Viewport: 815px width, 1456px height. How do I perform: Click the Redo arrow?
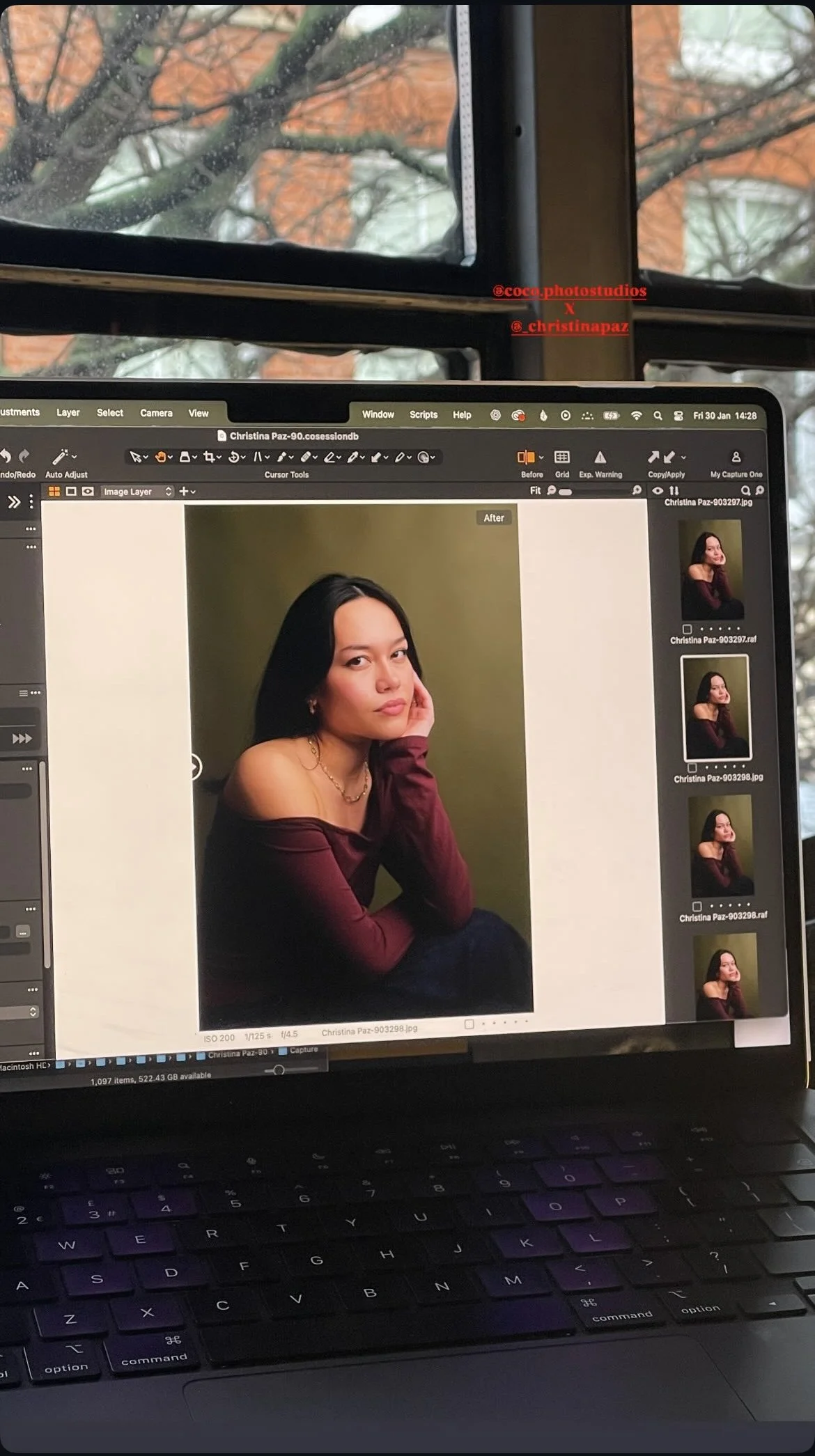pos(24,457)
